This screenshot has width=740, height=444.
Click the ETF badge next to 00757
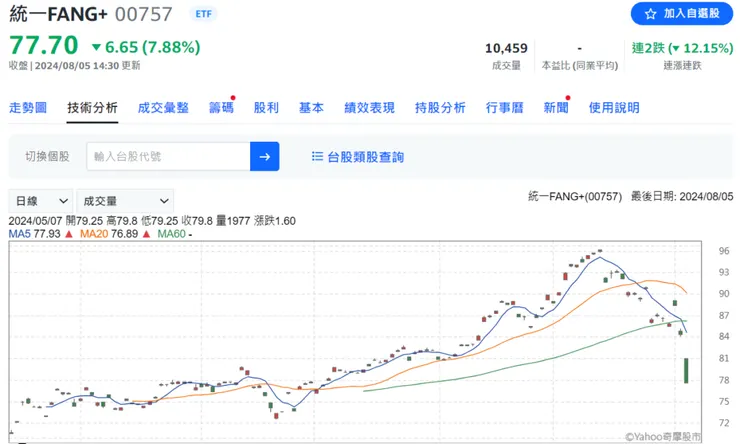[x=203, y=14]
